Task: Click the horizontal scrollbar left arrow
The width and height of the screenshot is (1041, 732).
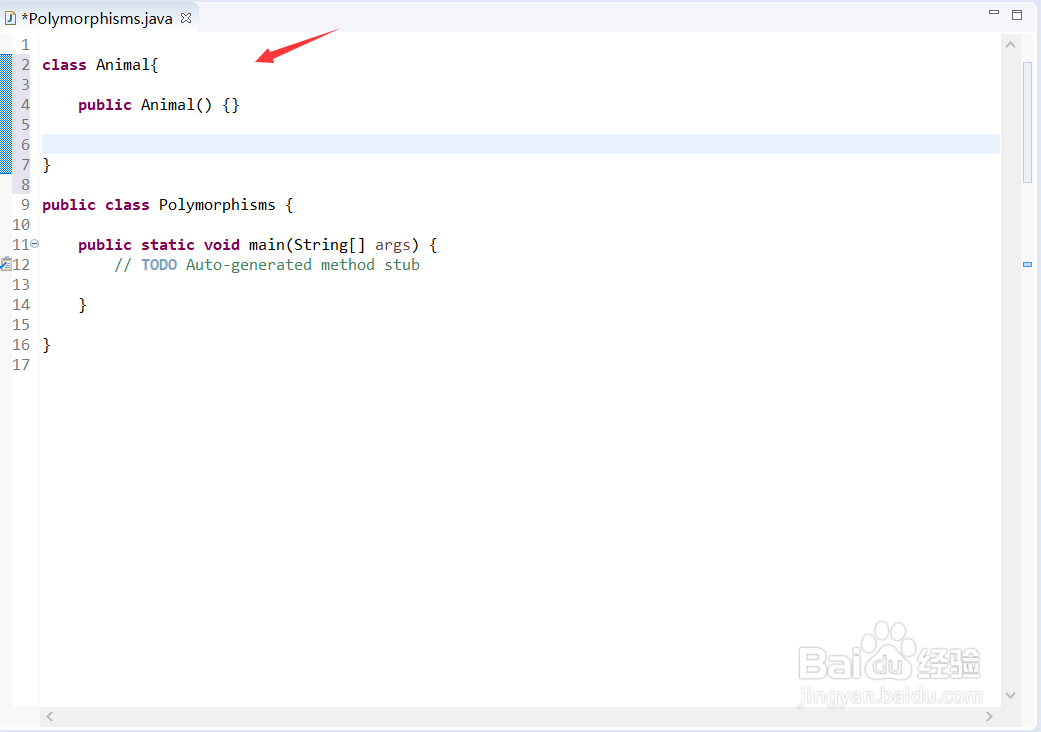Action: pos(50,717)
